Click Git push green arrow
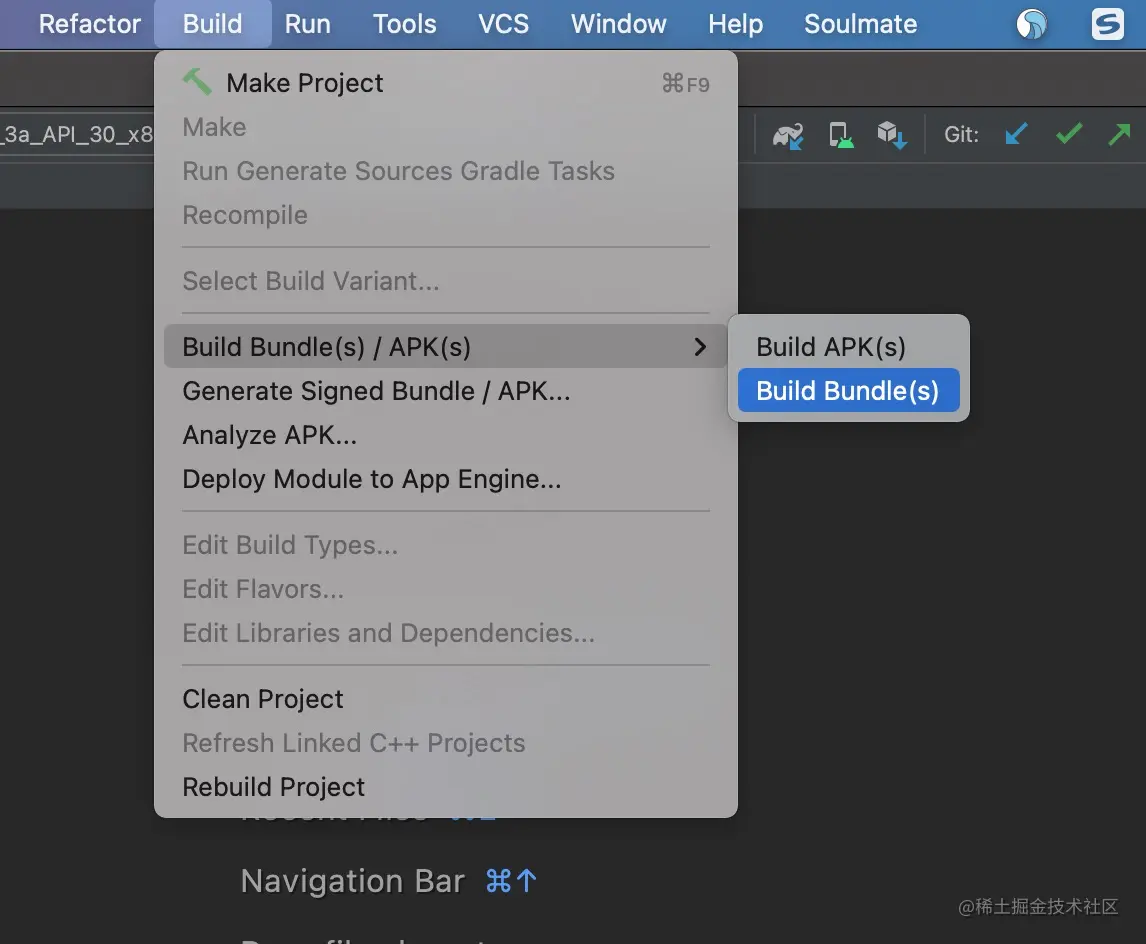Screen dimensions: 1146x944 1119,134
